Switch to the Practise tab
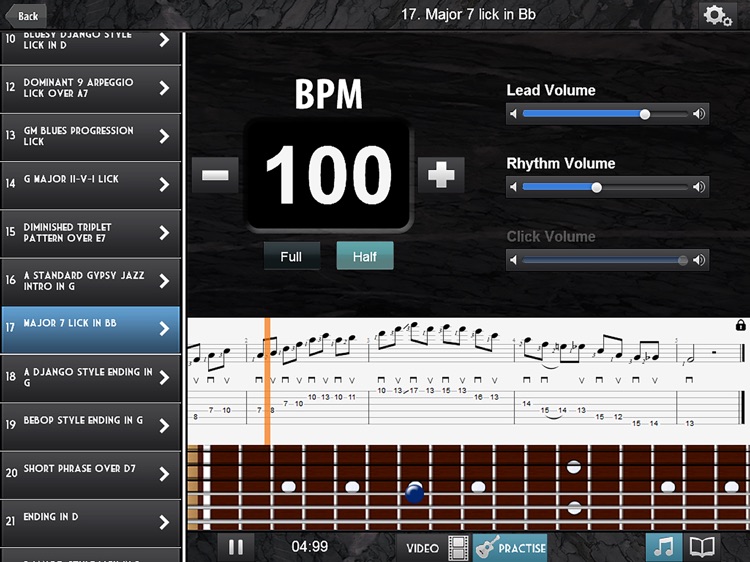The width and height of the screenshot is (750, 562). (x=510, y=548)
